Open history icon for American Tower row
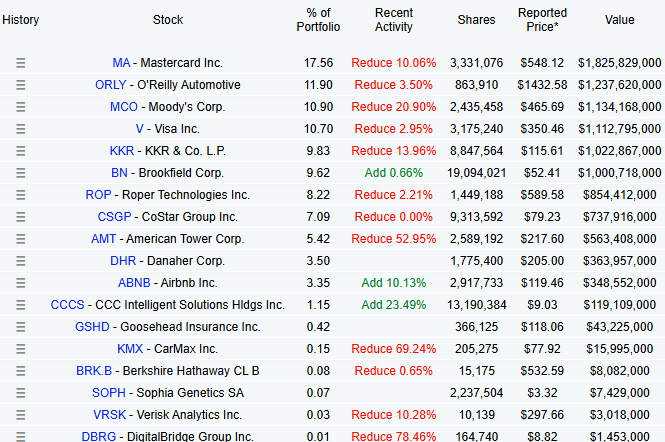This screenshot has height=442, width=665. click(20, 239)
